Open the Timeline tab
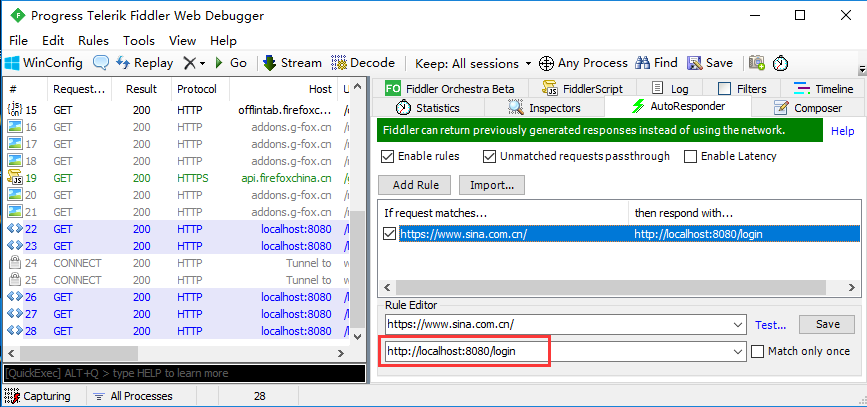The image size is (867, 407). click(823, 88)
